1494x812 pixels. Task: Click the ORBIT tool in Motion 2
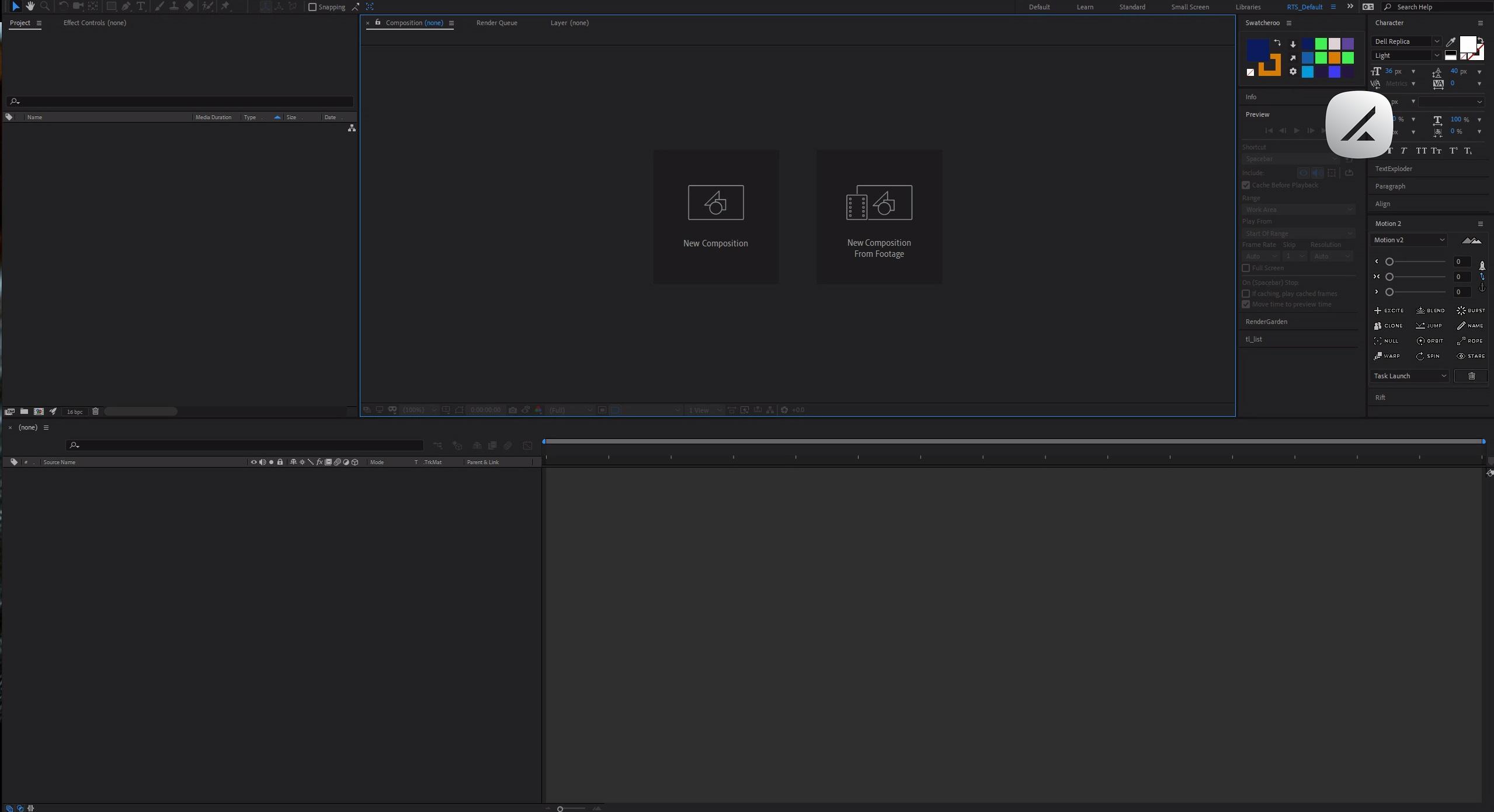[x=1430, y=341]
